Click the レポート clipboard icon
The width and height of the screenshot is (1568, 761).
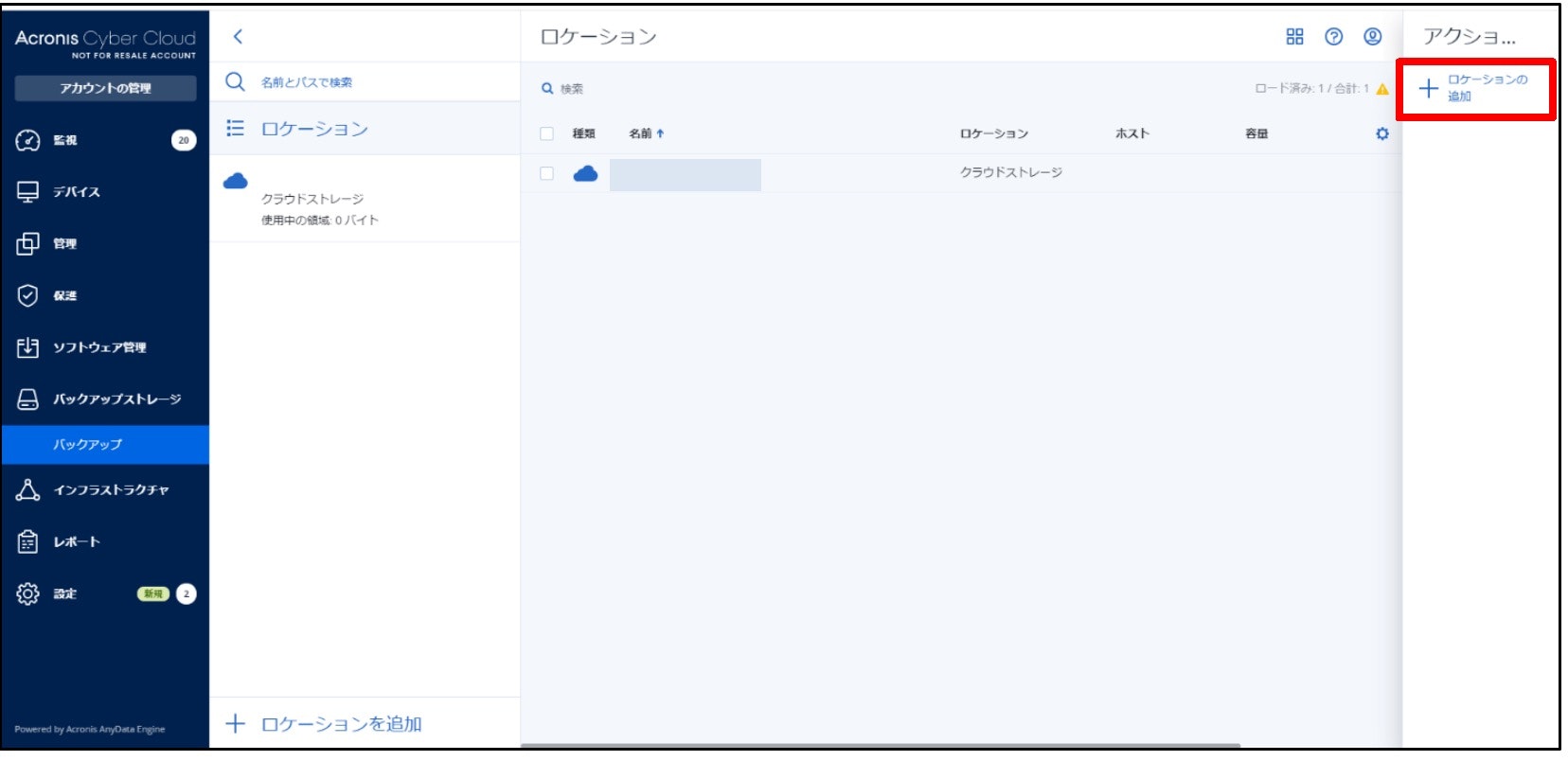[x=27, y=541]
